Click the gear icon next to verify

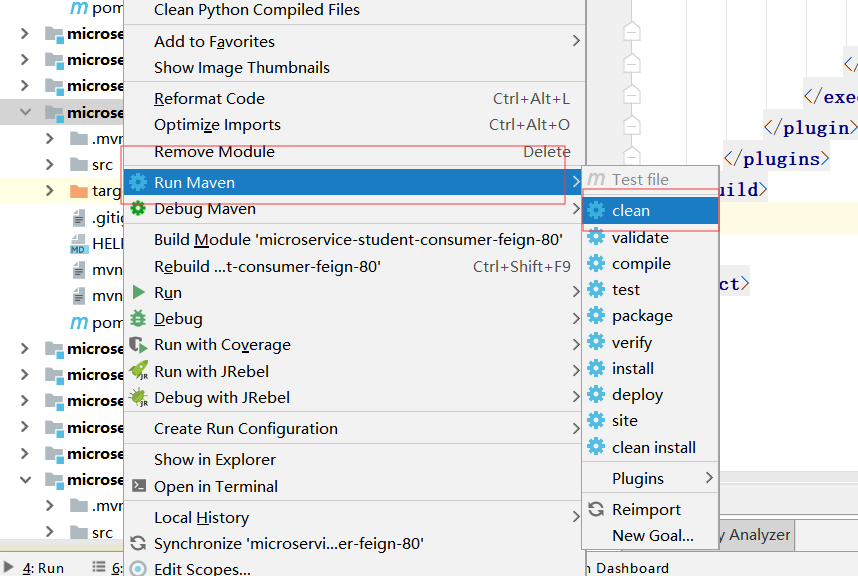point(596,342)
